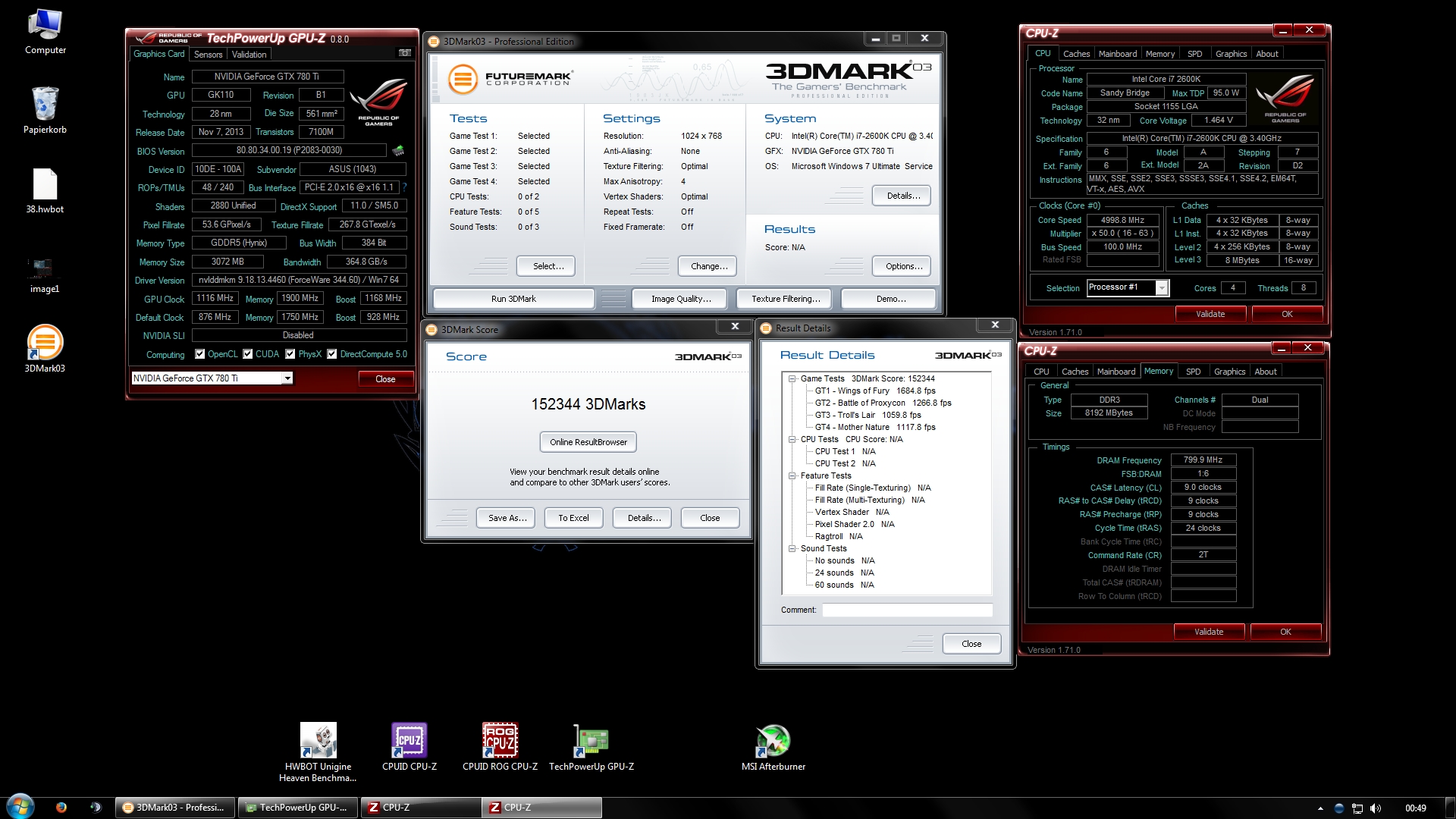Collapse the CPU Tests tree node

tap(792, 439)
